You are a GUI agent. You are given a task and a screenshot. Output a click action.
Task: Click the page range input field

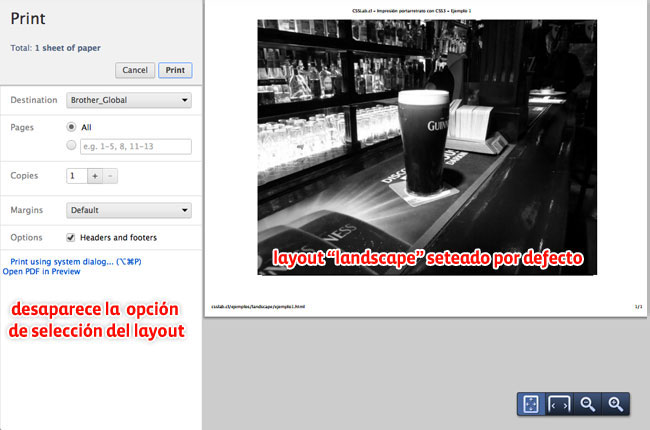click(x=136, y=146)
